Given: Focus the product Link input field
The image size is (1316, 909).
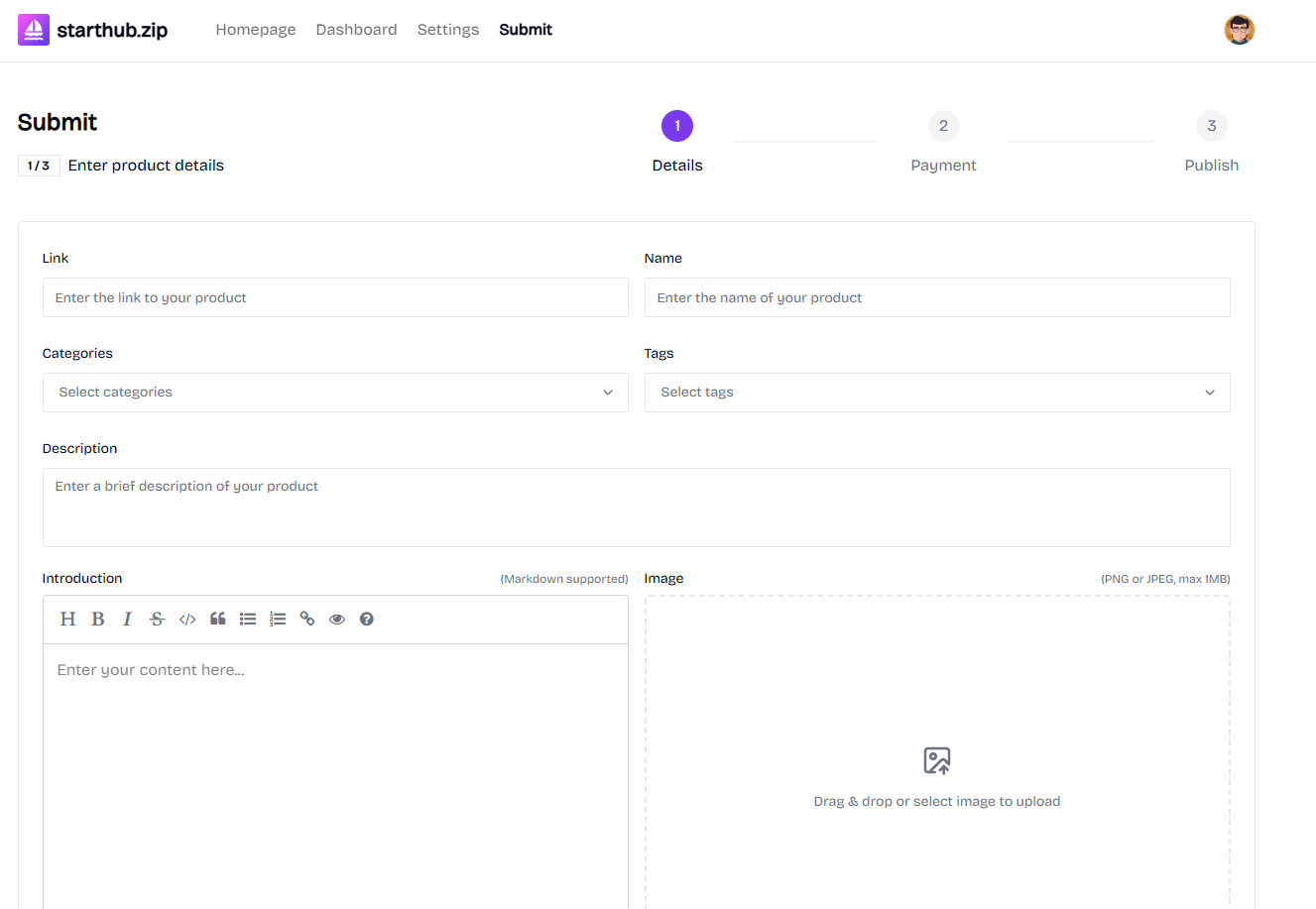Looking at the screenshot, I should (335, 297).
